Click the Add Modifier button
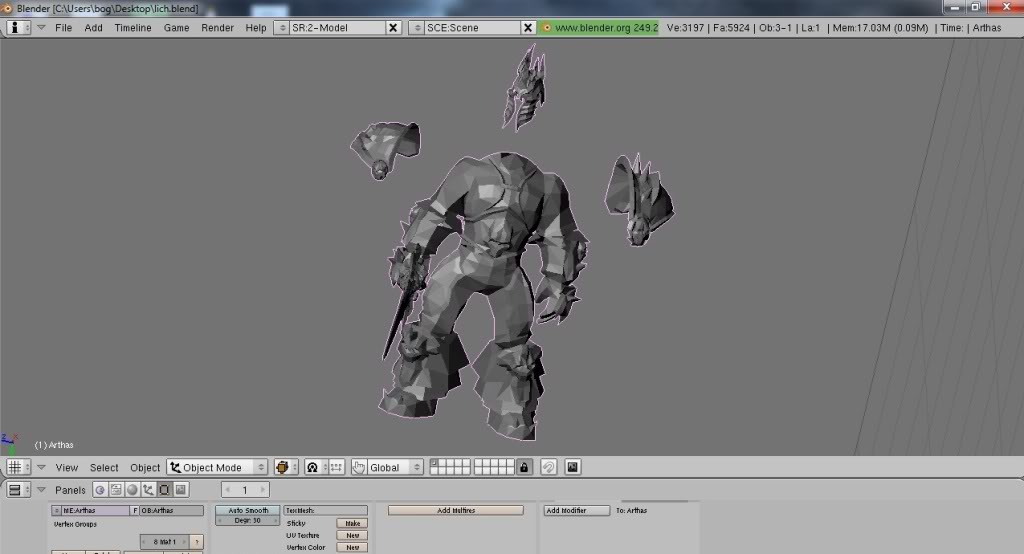Viewport: 1024px width, 554px height. pyautogui.click(x=577, y=510)
